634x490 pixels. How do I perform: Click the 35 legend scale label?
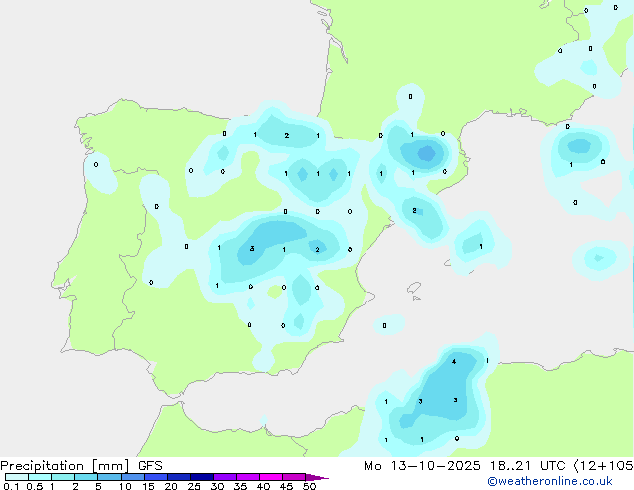(240, 486)
